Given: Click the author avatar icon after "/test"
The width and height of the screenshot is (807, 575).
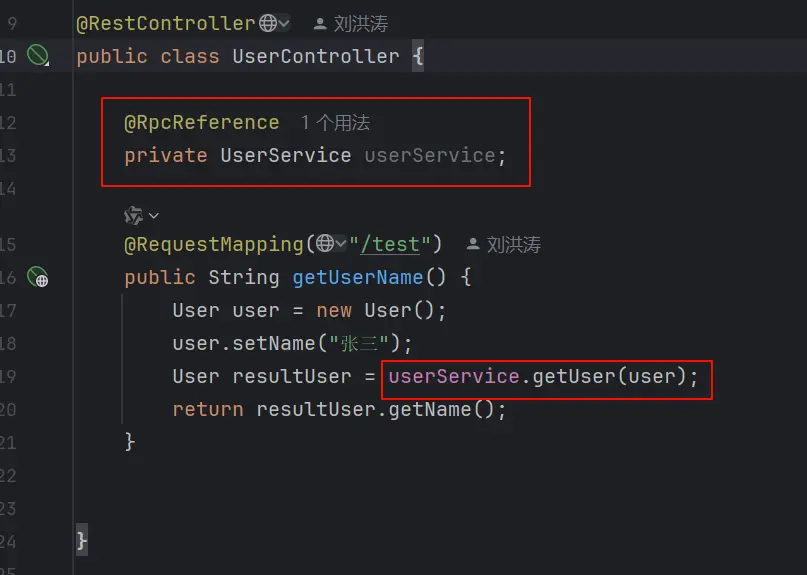Looking at the screenshot, I should pyautogui.click(x=472, y=244).
